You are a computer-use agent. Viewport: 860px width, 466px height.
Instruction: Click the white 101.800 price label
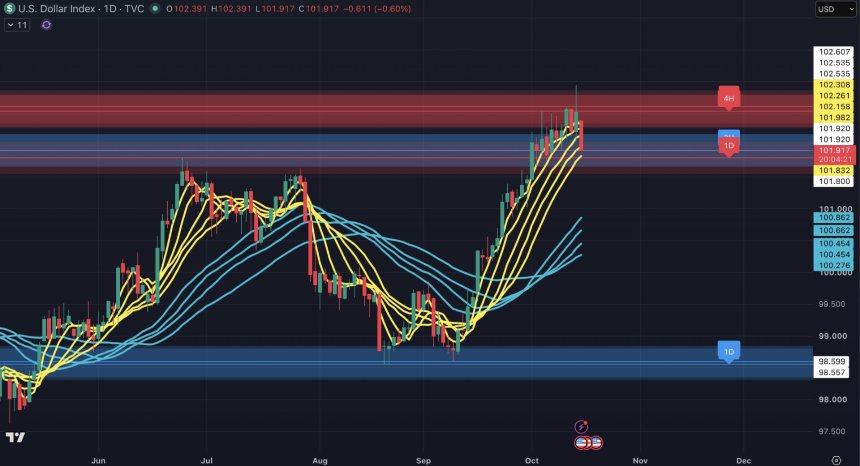(x=834, y=181)
